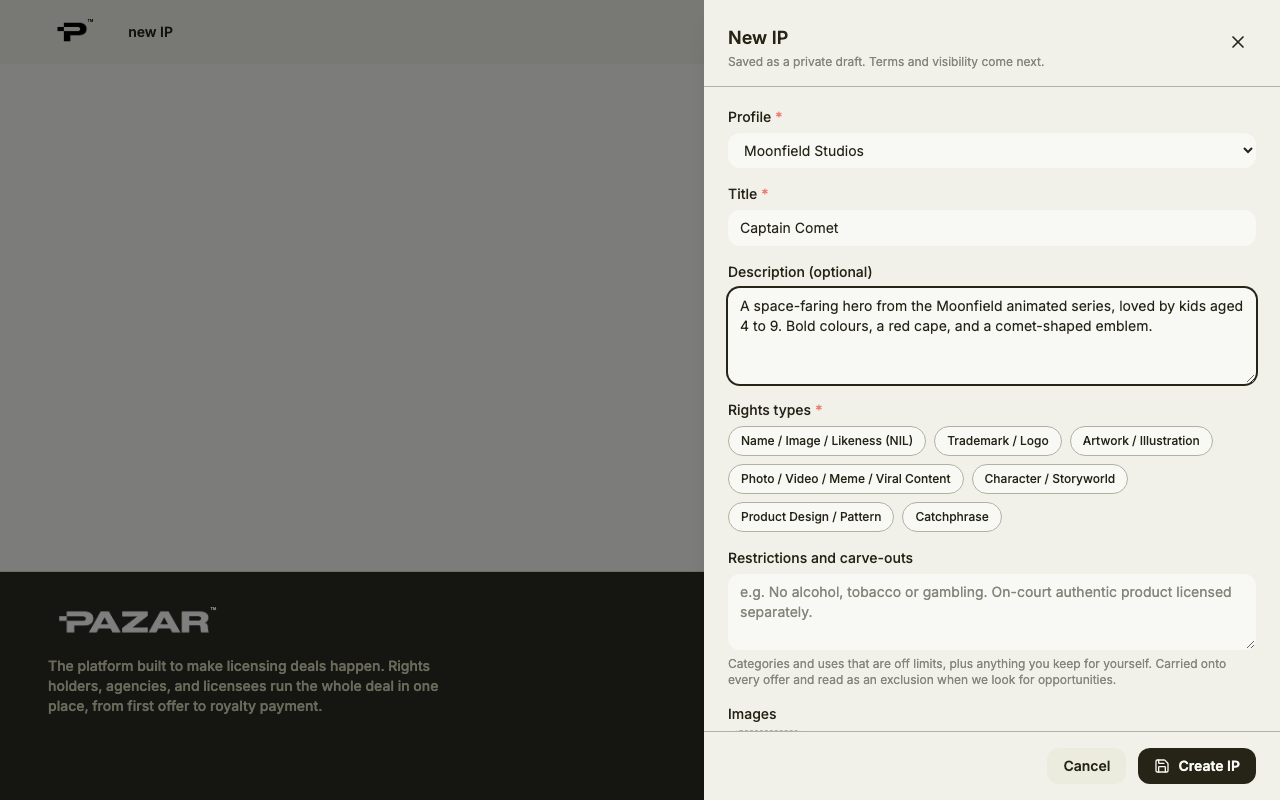Click the Title field containing Captain Comet
The height and width of the screenshot is (800, 1280).
(x=992, y=228)
